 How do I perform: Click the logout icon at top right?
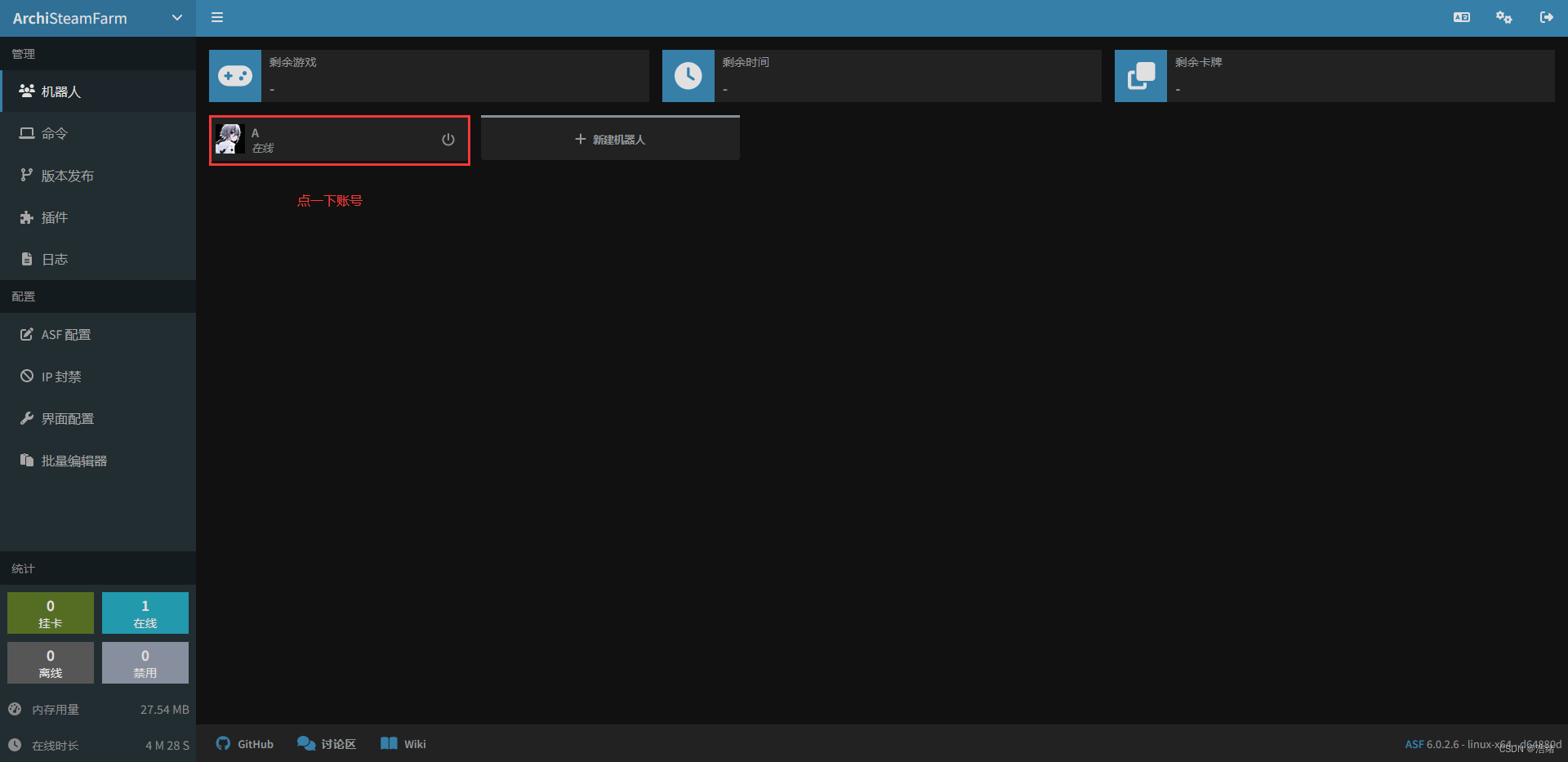(x=1546, y=17)
